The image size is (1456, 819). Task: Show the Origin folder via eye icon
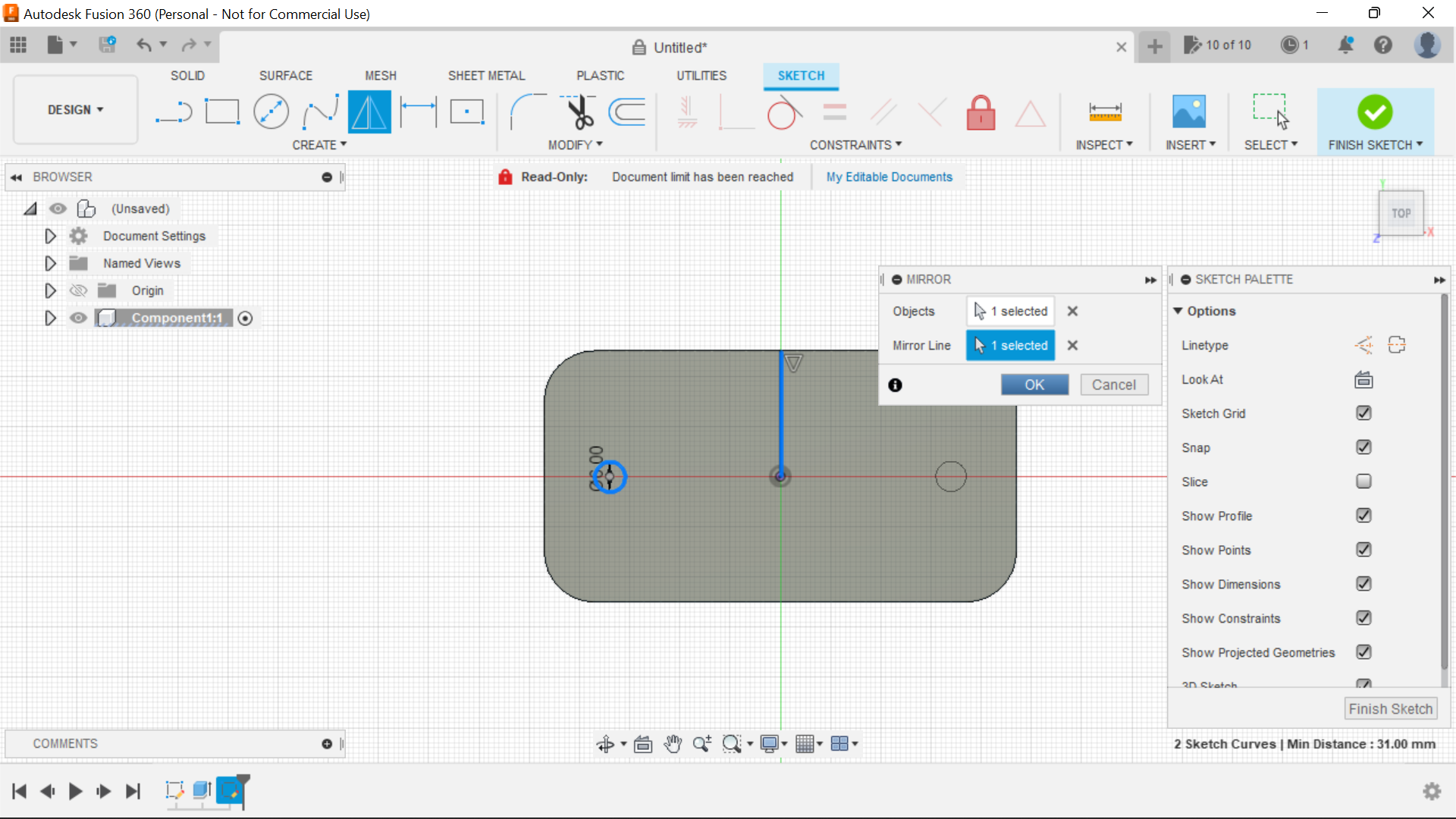78,290
